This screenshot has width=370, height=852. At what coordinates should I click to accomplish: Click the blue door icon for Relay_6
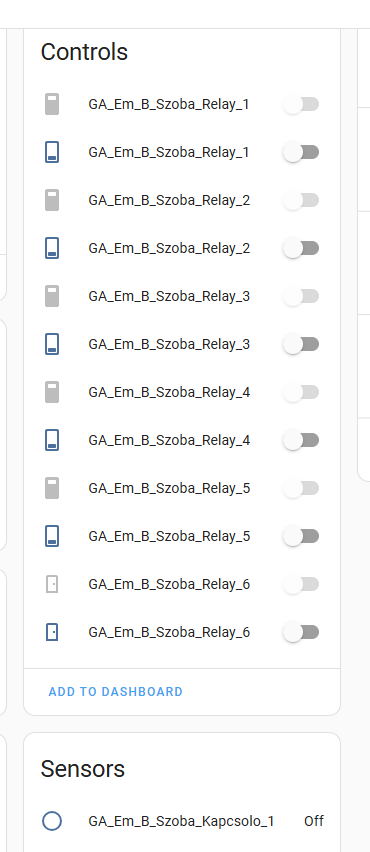point(52,632)
